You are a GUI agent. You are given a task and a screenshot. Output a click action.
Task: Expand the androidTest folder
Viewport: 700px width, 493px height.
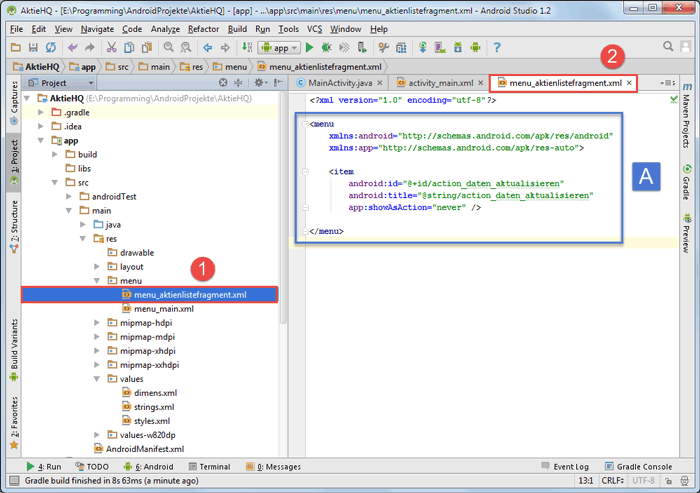(x=69, y=196)
